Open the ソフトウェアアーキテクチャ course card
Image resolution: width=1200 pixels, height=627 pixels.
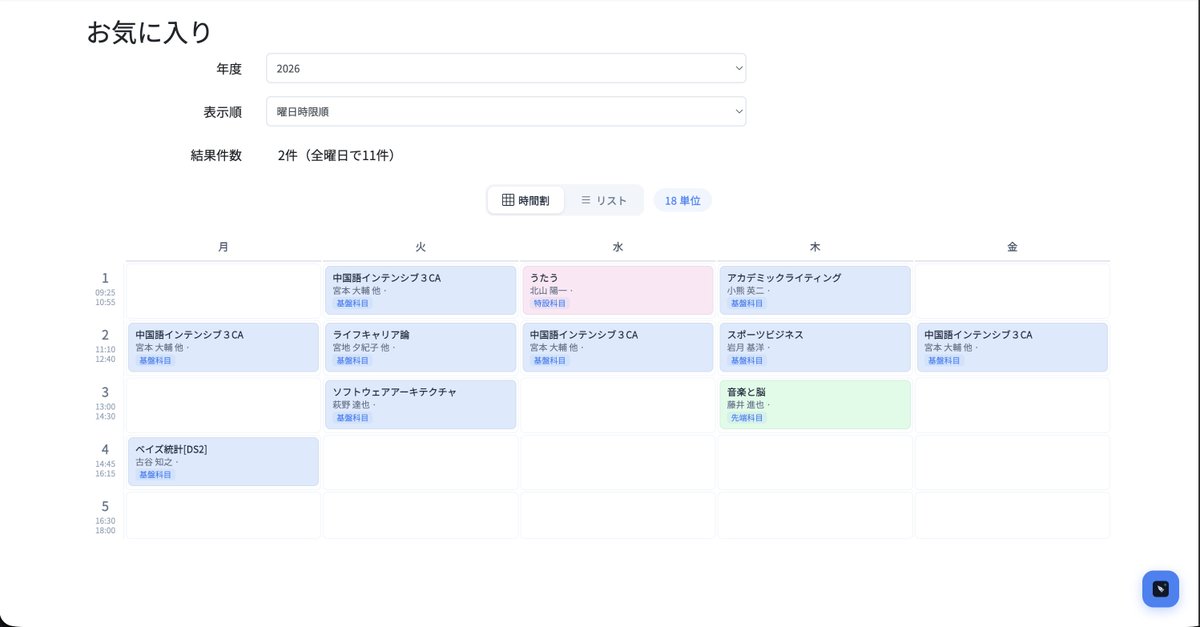(420, 404)
